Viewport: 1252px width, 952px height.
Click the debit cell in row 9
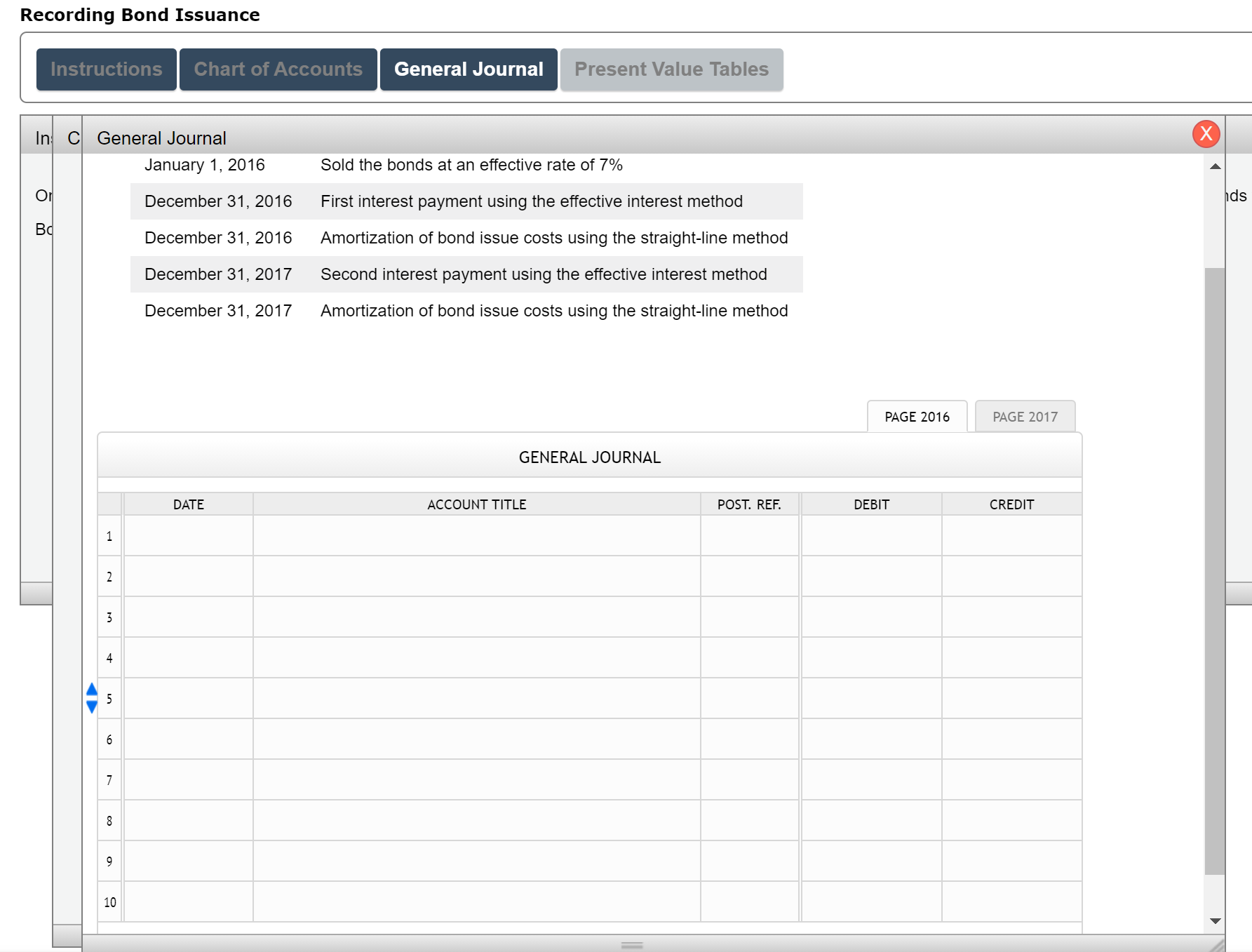(872, 862)
